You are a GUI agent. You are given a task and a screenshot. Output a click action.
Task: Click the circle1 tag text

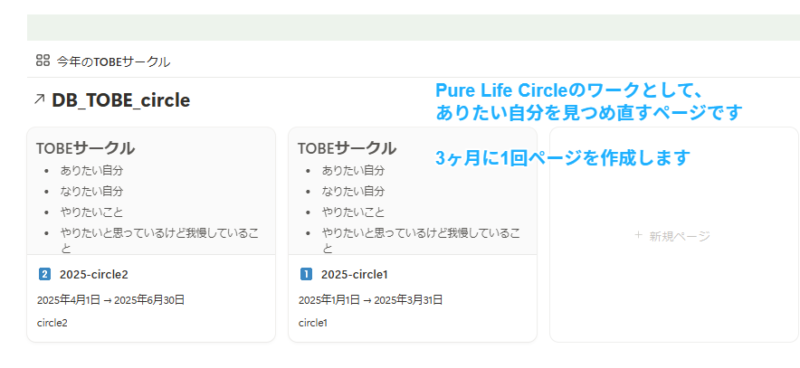click(313, 323)
